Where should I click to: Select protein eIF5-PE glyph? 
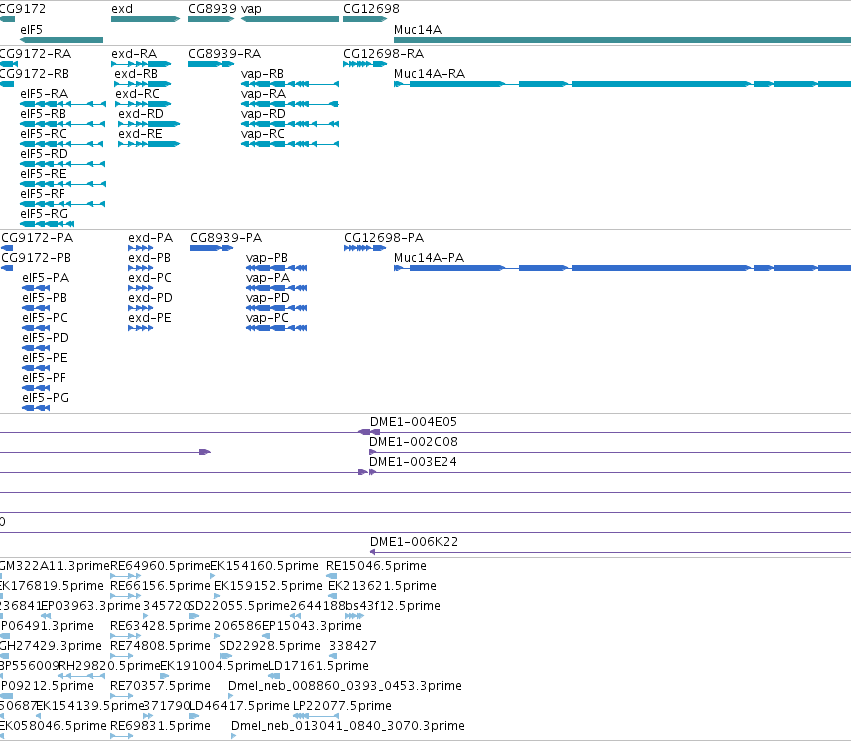[36, 368]
